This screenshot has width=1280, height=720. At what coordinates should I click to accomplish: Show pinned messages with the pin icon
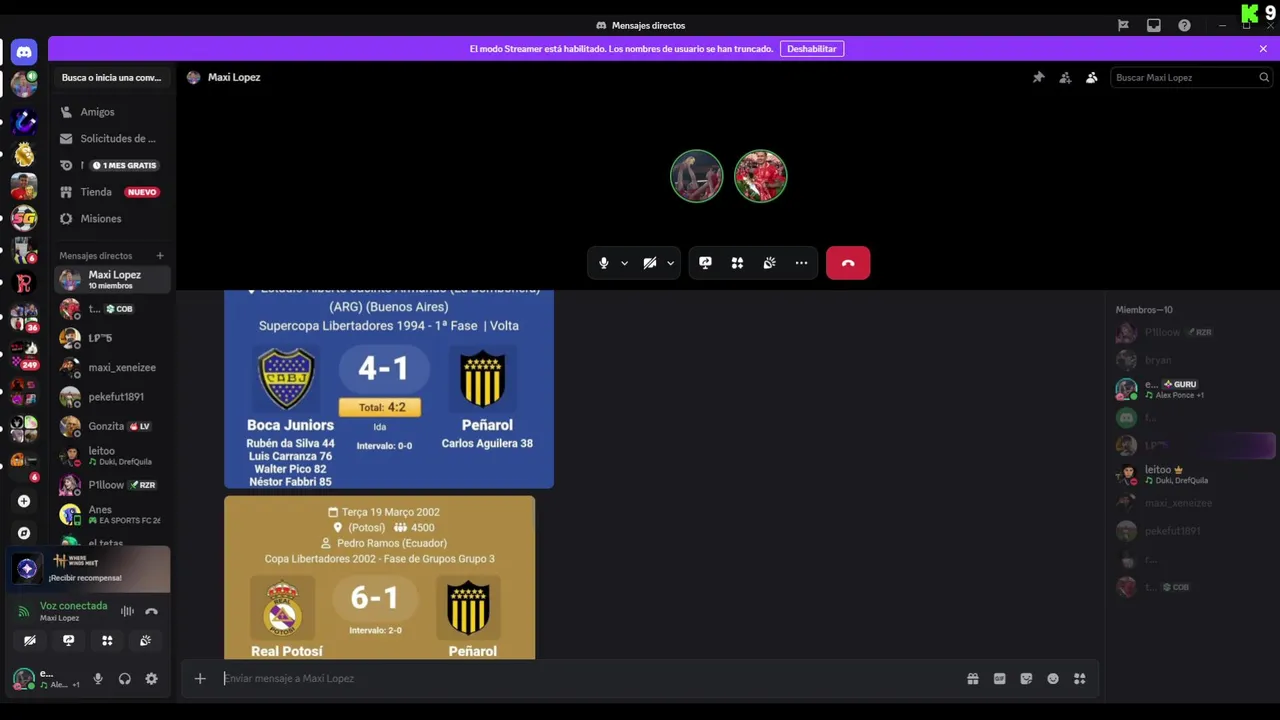pos(1038,77)
